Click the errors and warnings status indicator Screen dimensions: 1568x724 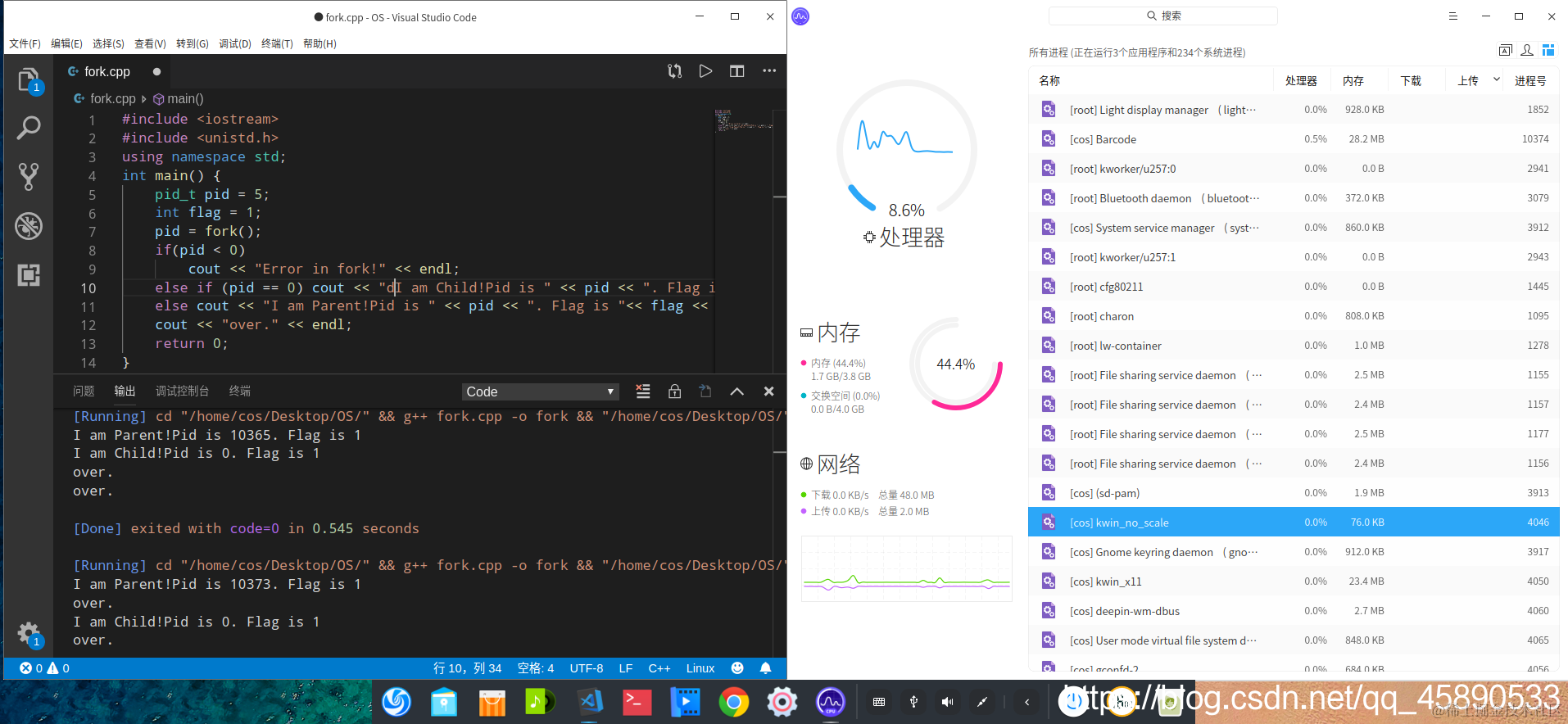pyautogui.click(x=44, y=668)
